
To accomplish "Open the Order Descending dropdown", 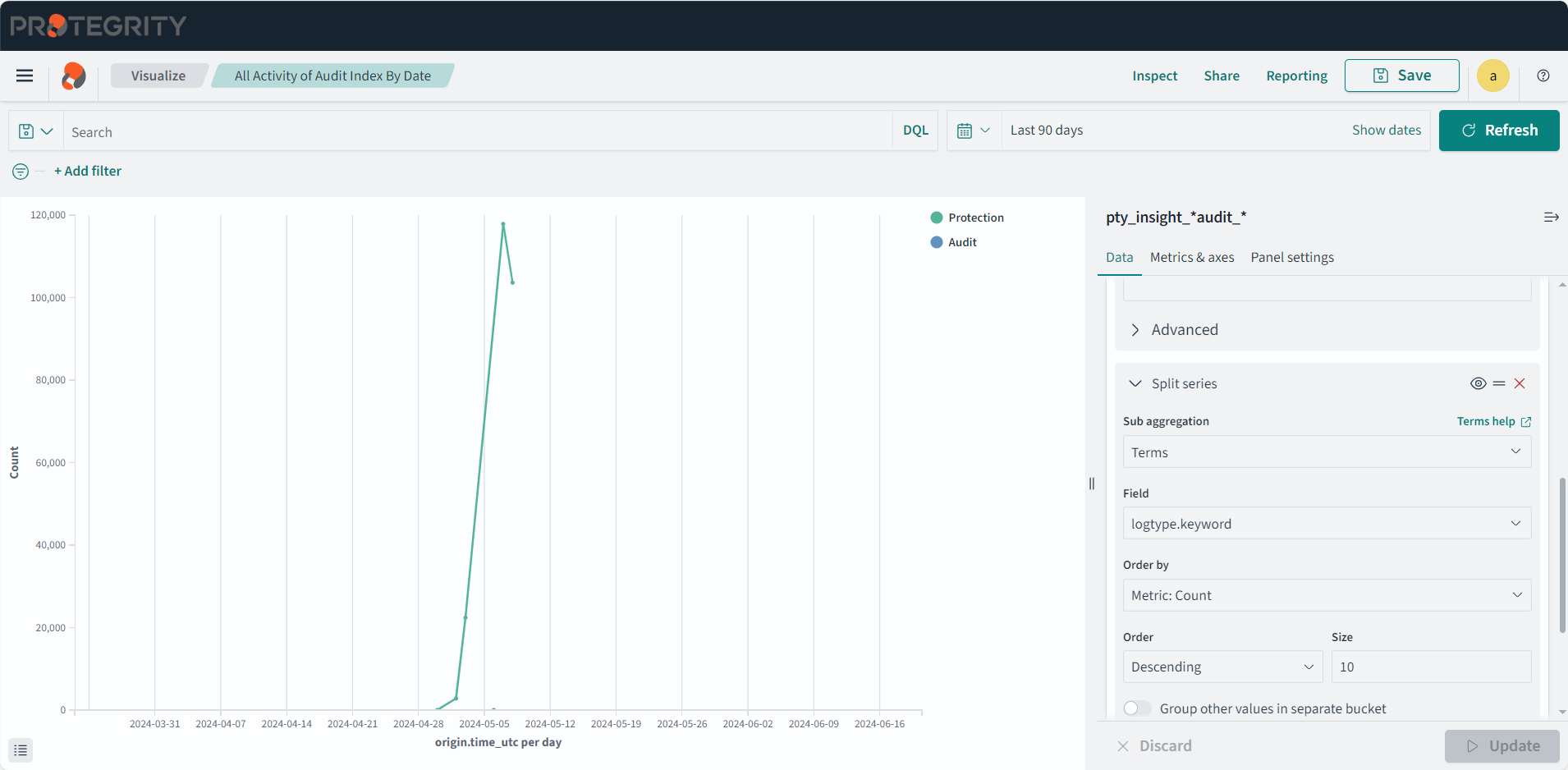I will coord(1222,667).
